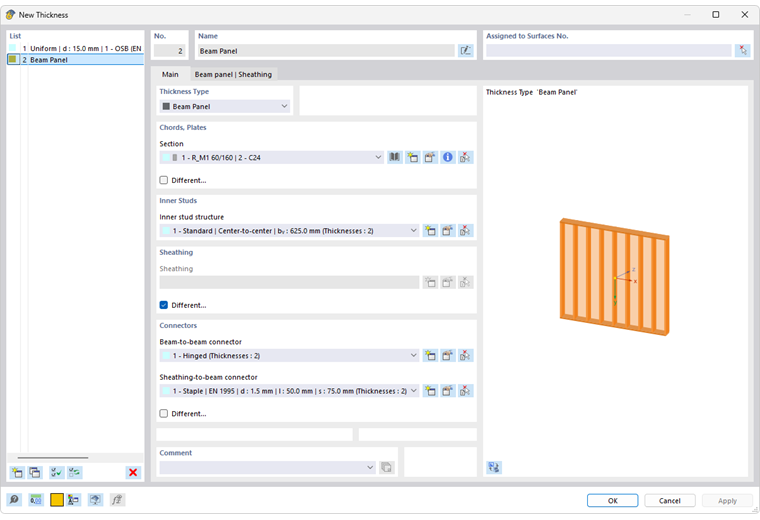Click the rightmost icon beside Beam-to-beam connector
760x520 pixels.
(465, 355)
